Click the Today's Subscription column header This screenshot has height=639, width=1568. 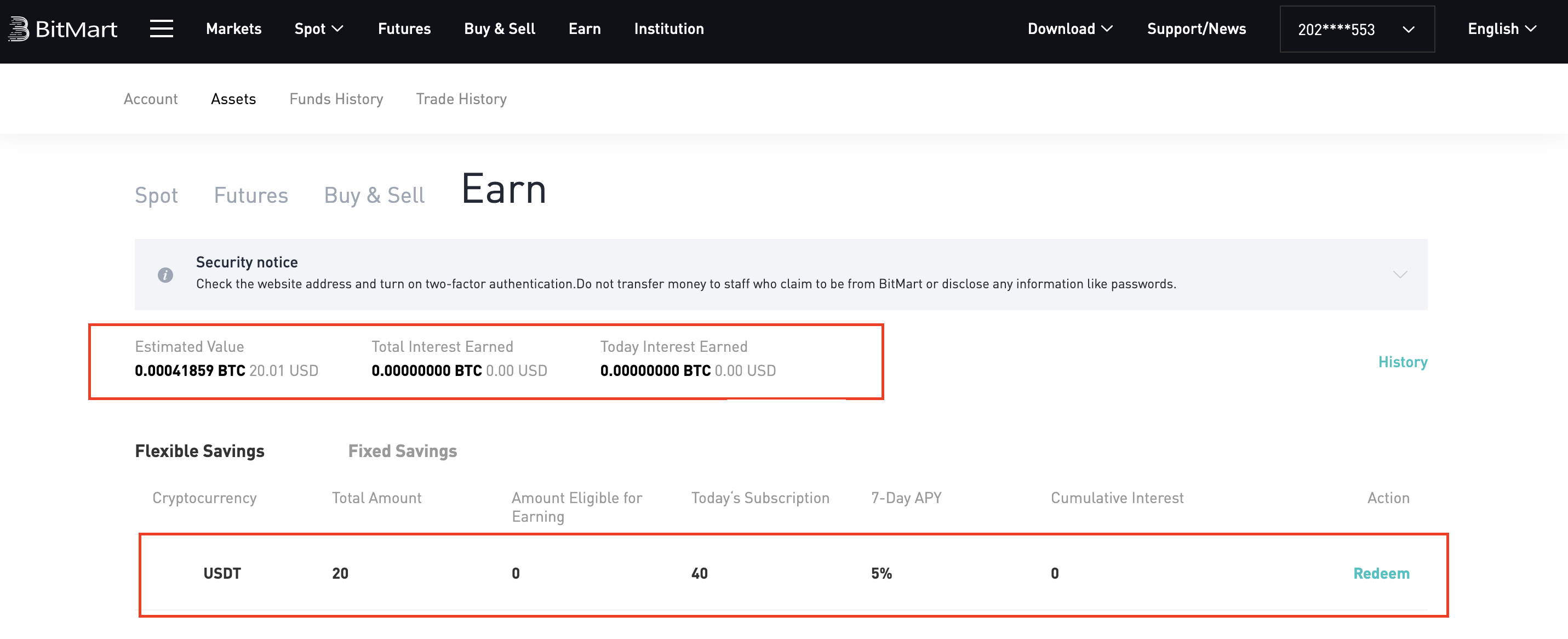(760, 498)
